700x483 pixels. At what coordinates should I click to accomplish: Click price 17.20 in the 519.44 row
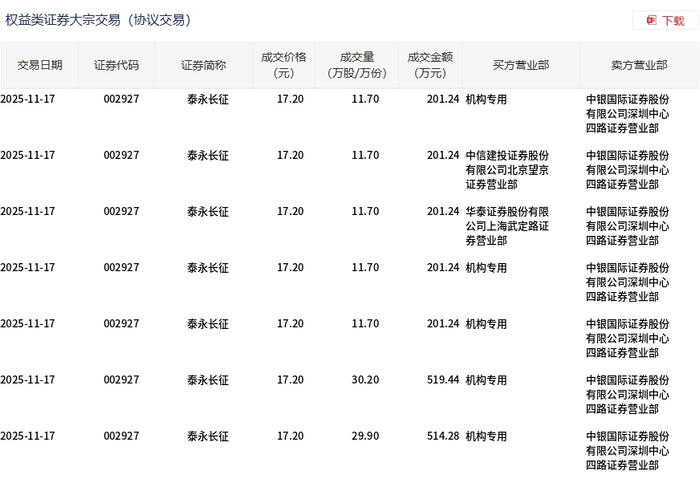(290, 380)
